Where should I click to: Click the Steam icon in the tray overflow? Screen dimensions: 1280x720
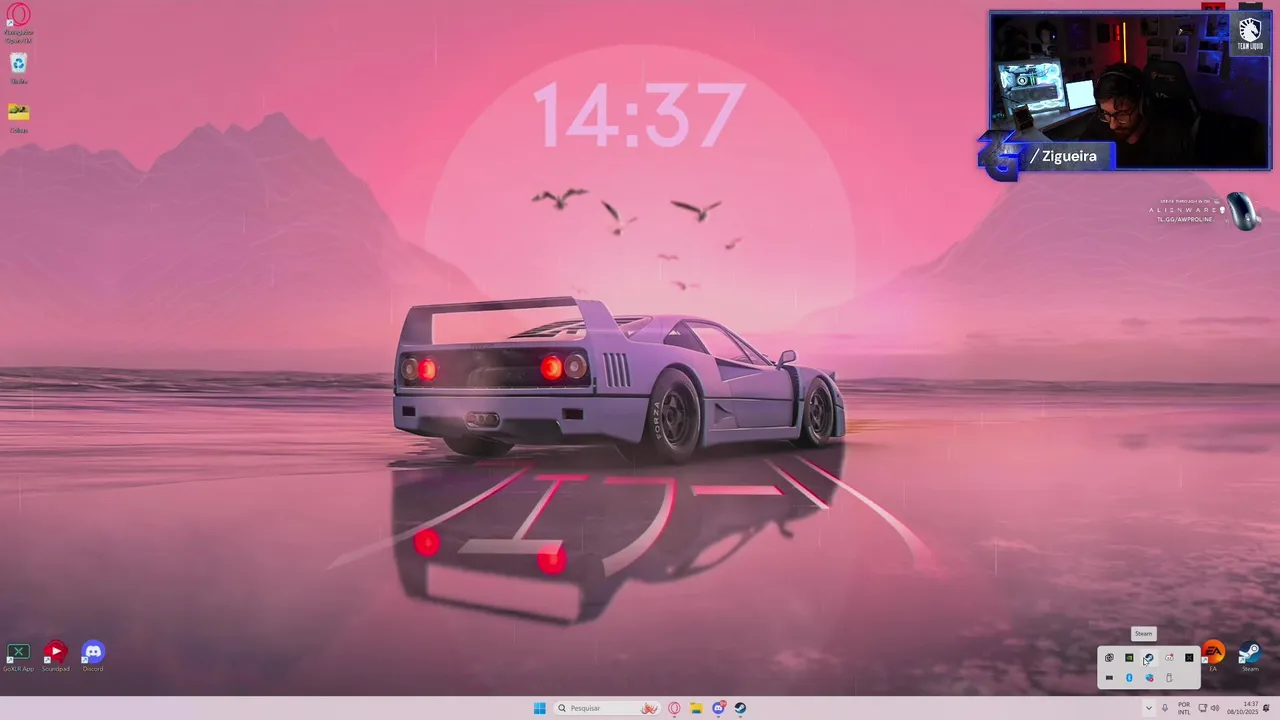click(1149, 658)
